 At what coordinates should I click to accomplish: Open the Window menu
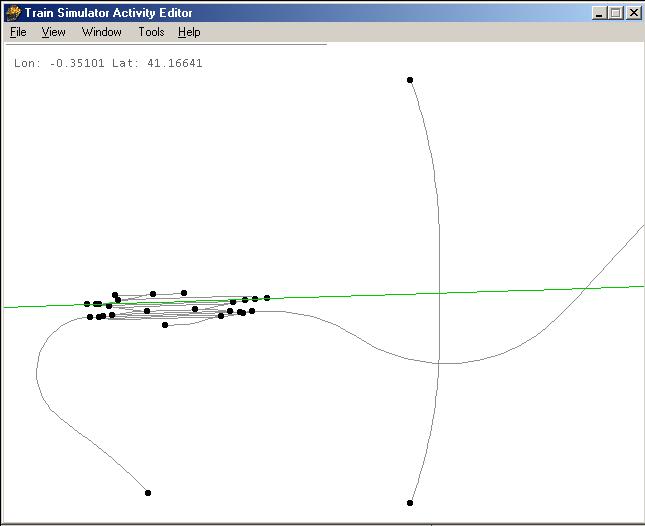(101, 32)
